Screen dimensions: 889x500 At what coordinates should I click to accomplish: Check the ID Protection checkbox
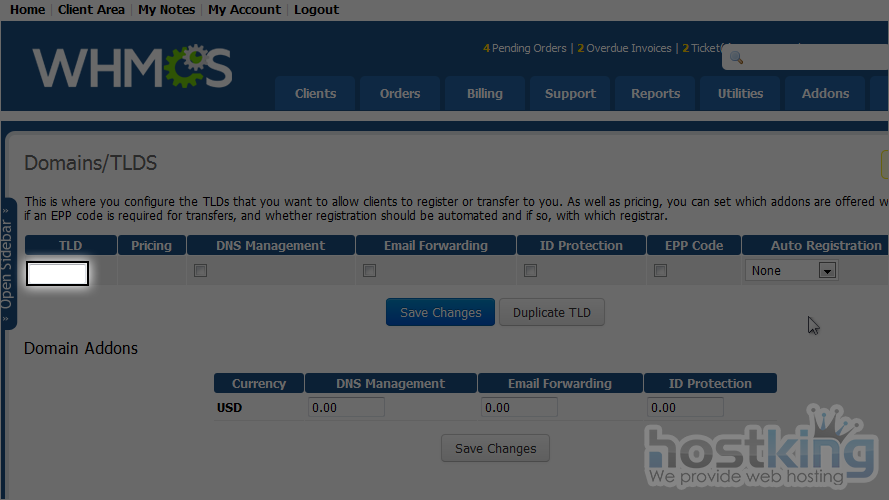click(x=530, y=271)
